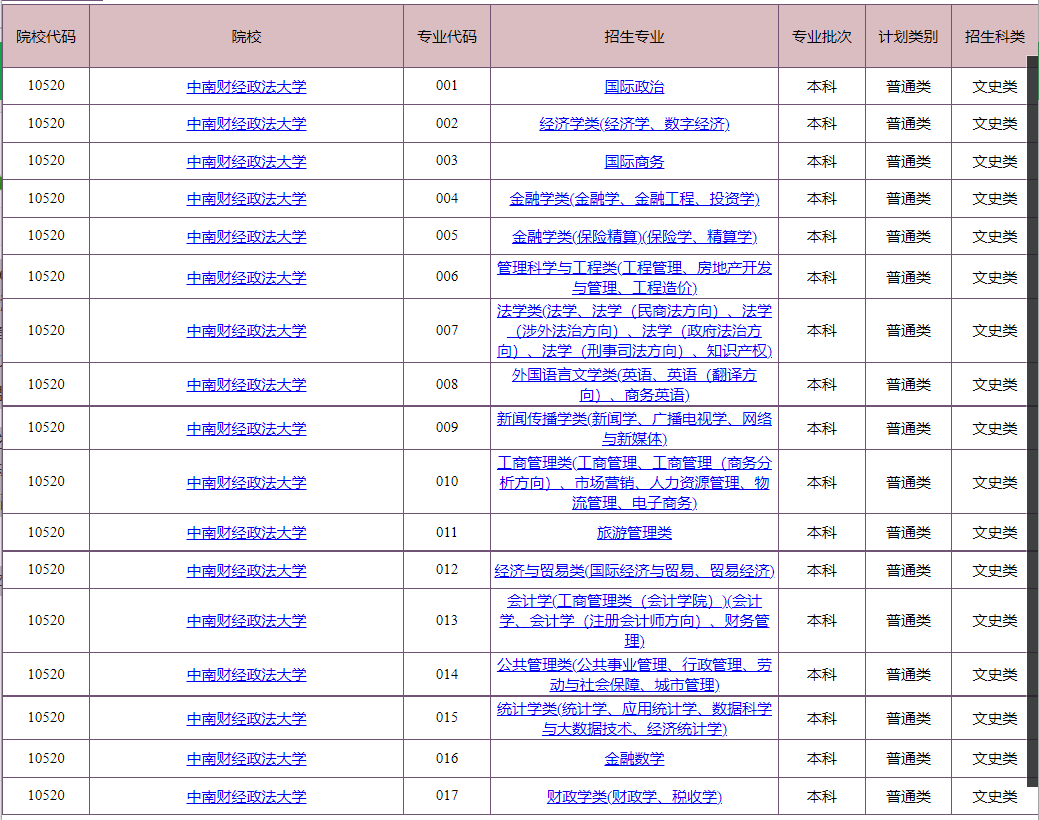Open 统计学类 major link

pyautogui.click(x=634, y=719)
